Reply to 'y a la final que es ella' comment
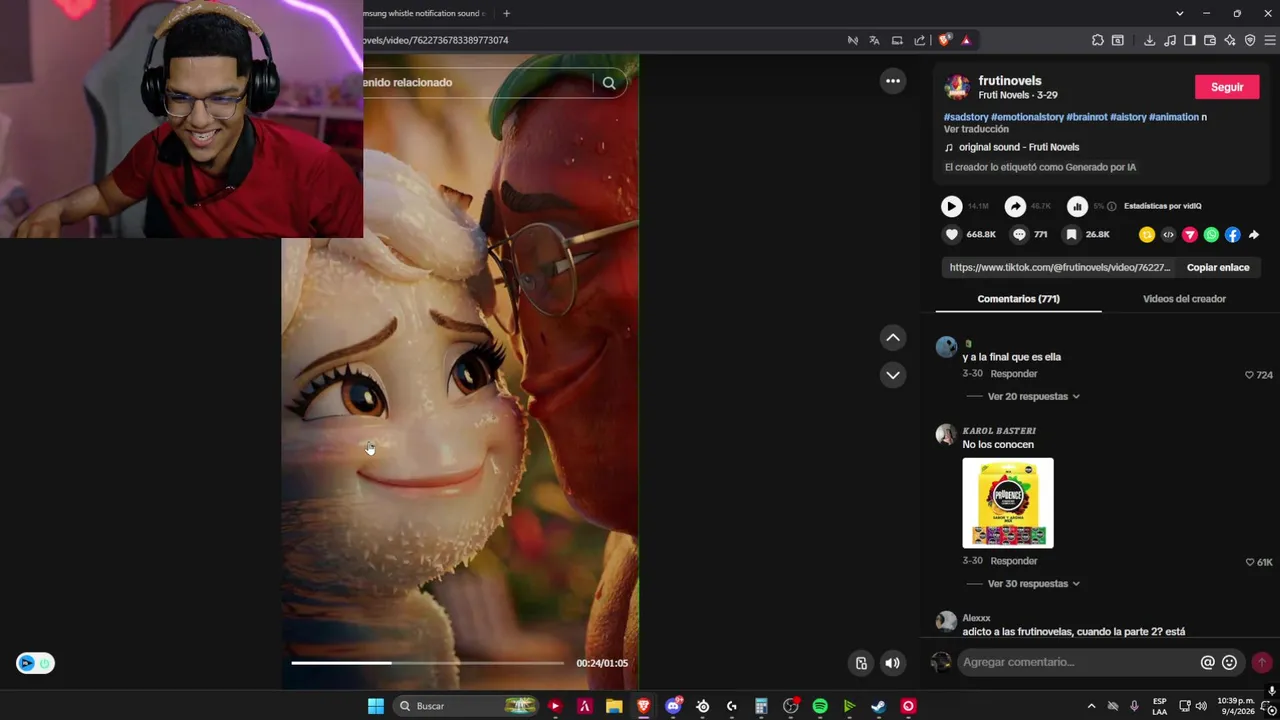Screen dimensions: 1280x720 (1014, 374)
